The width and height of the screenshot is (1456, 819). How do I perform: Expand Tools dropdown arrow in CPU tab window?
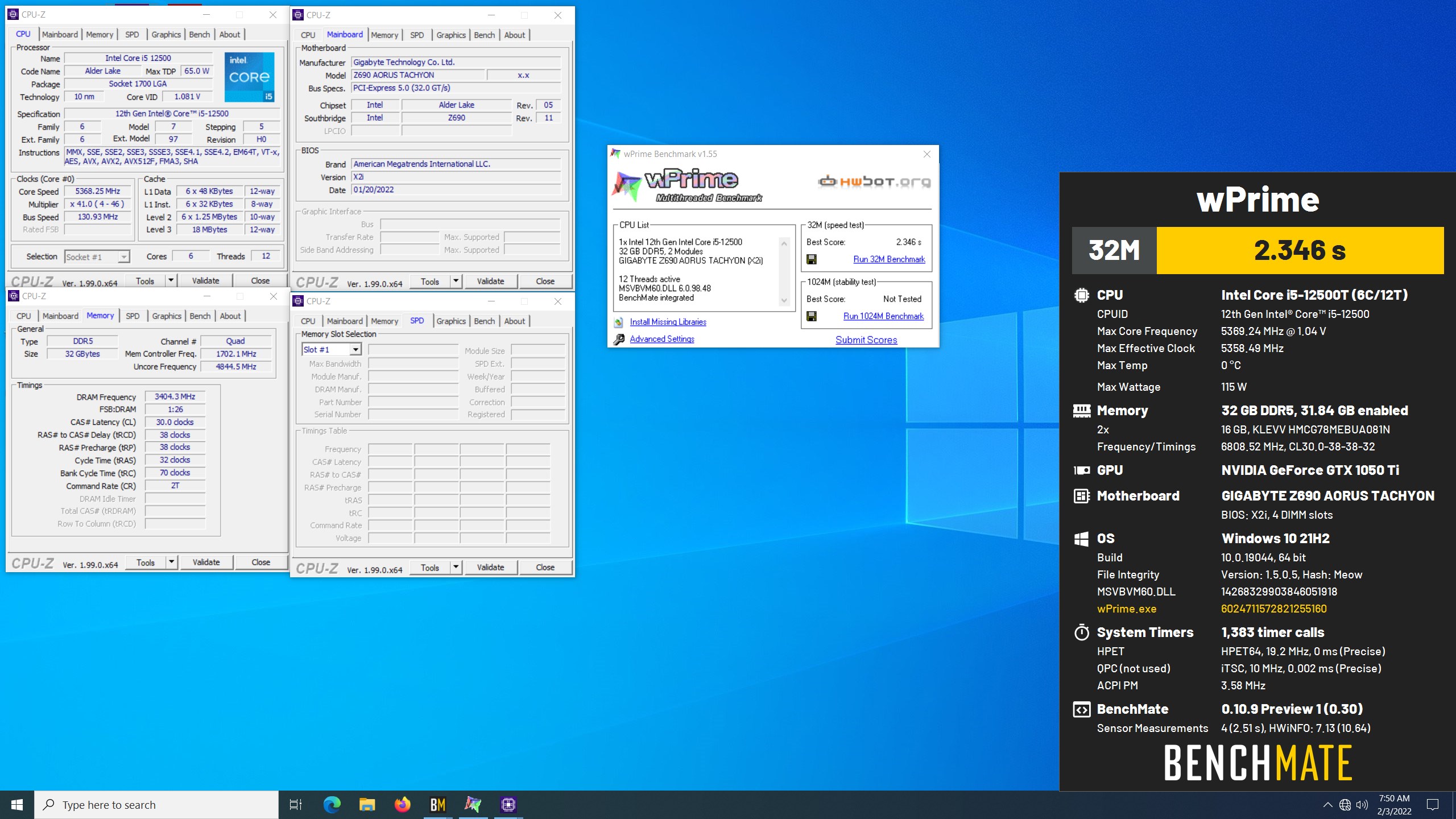click(x=171, y=281)
